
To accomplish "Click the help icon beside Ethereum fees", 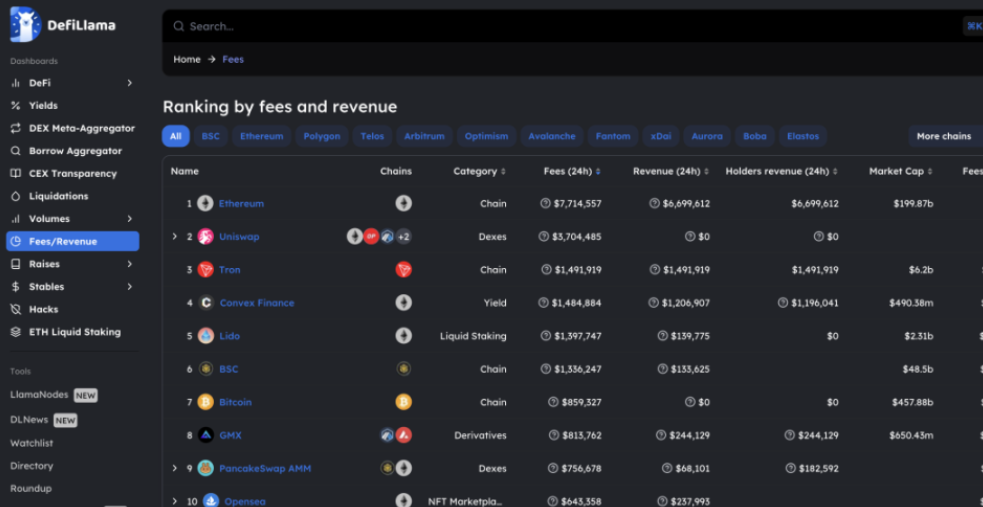I will [546, 204].
